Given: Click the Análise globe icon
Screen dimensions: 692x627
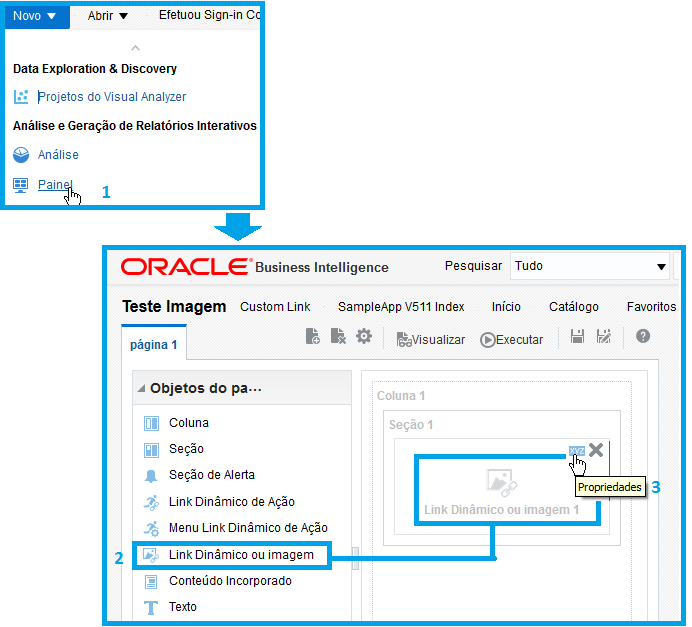Looking at the screenshot, I should point(21,155).
